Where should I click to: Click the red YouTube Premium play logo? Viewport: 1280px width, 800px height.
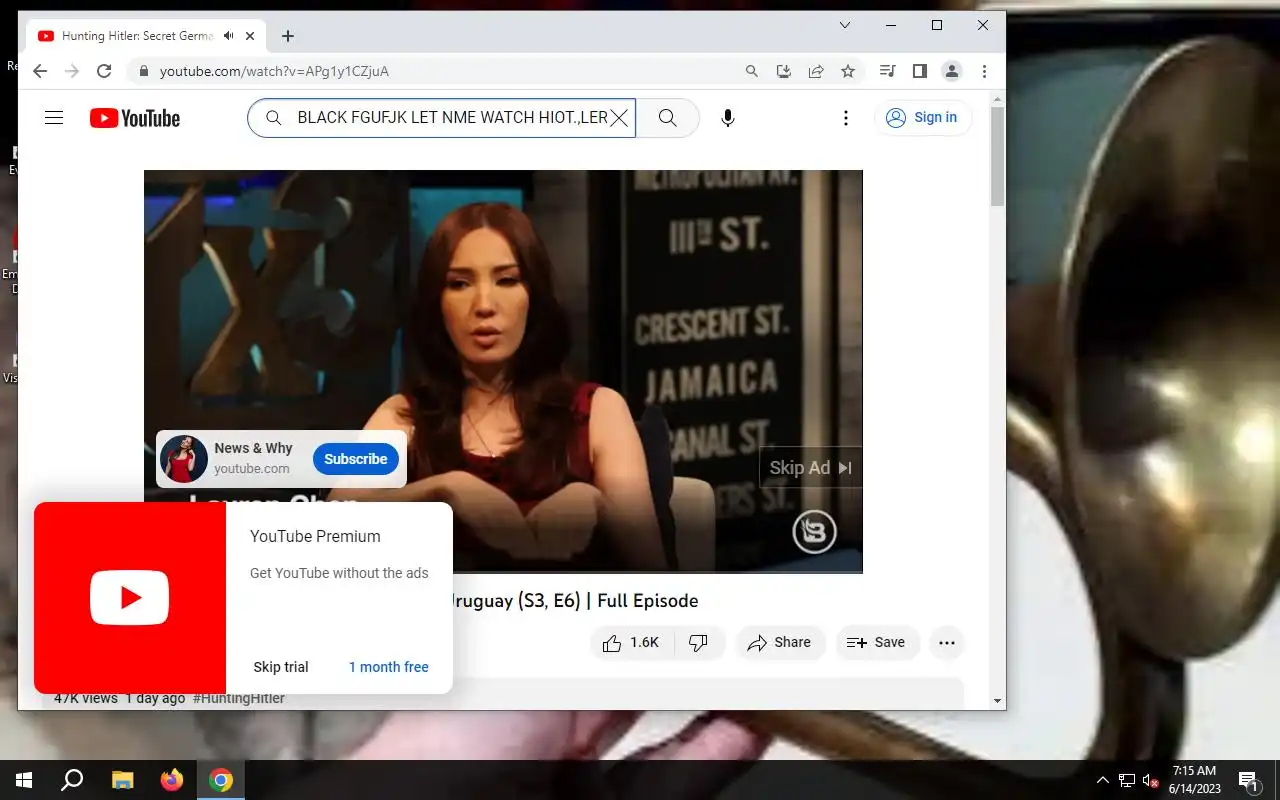(130, 598)
